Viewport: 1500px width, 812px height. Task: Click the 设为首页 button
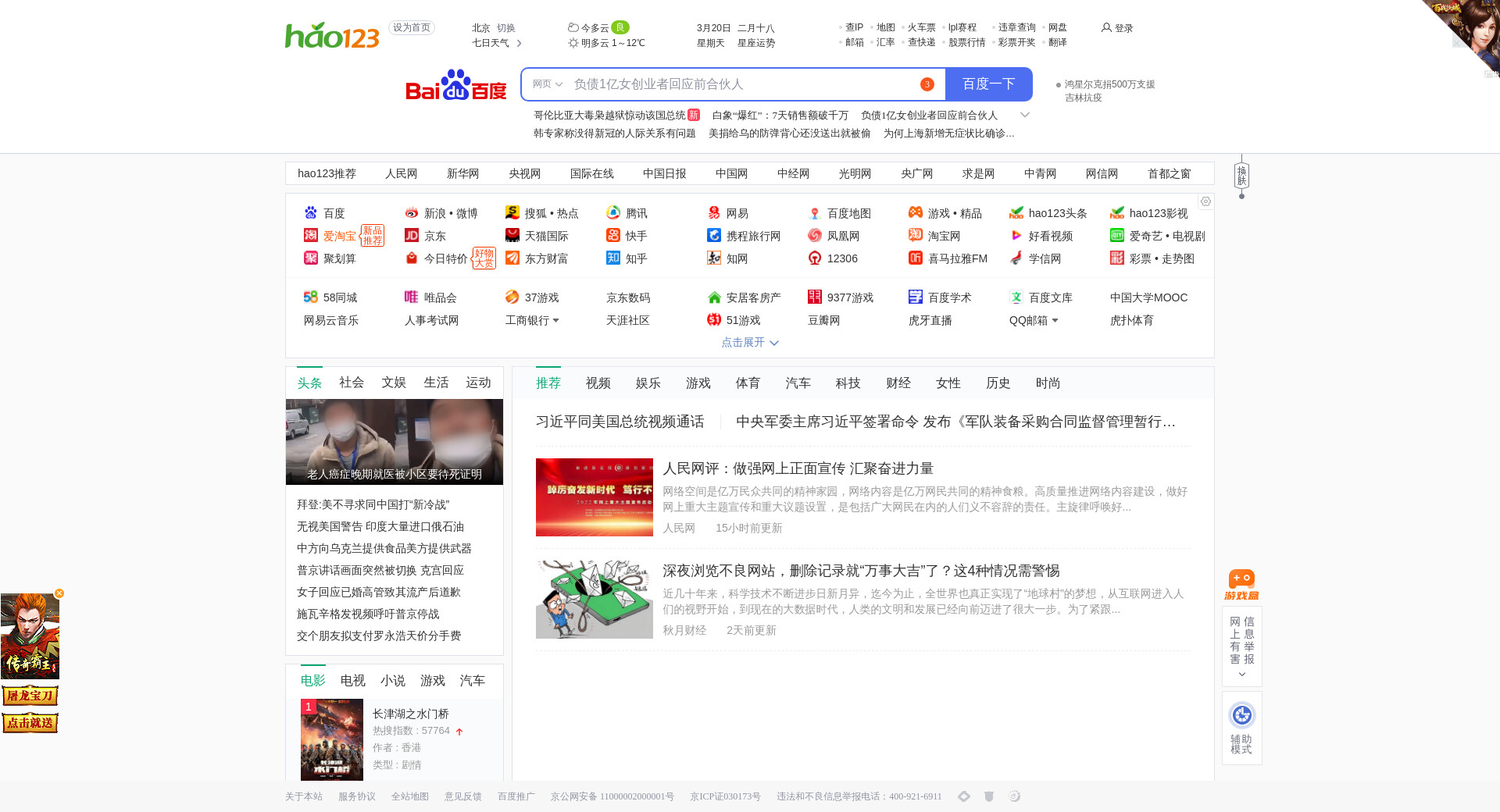[411, 28]
